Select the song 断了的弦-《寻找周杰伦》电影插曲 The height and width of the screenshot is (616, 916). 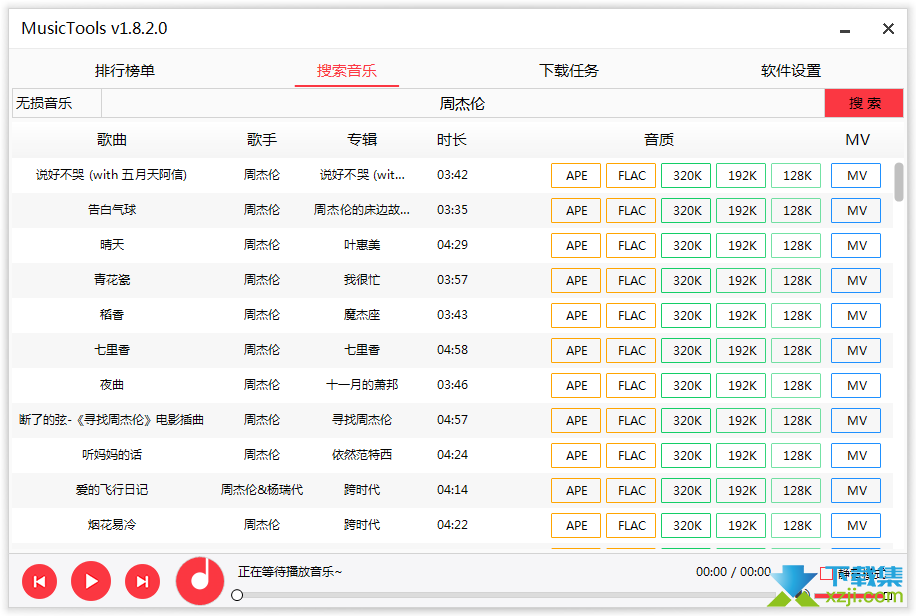pos(112,420)
